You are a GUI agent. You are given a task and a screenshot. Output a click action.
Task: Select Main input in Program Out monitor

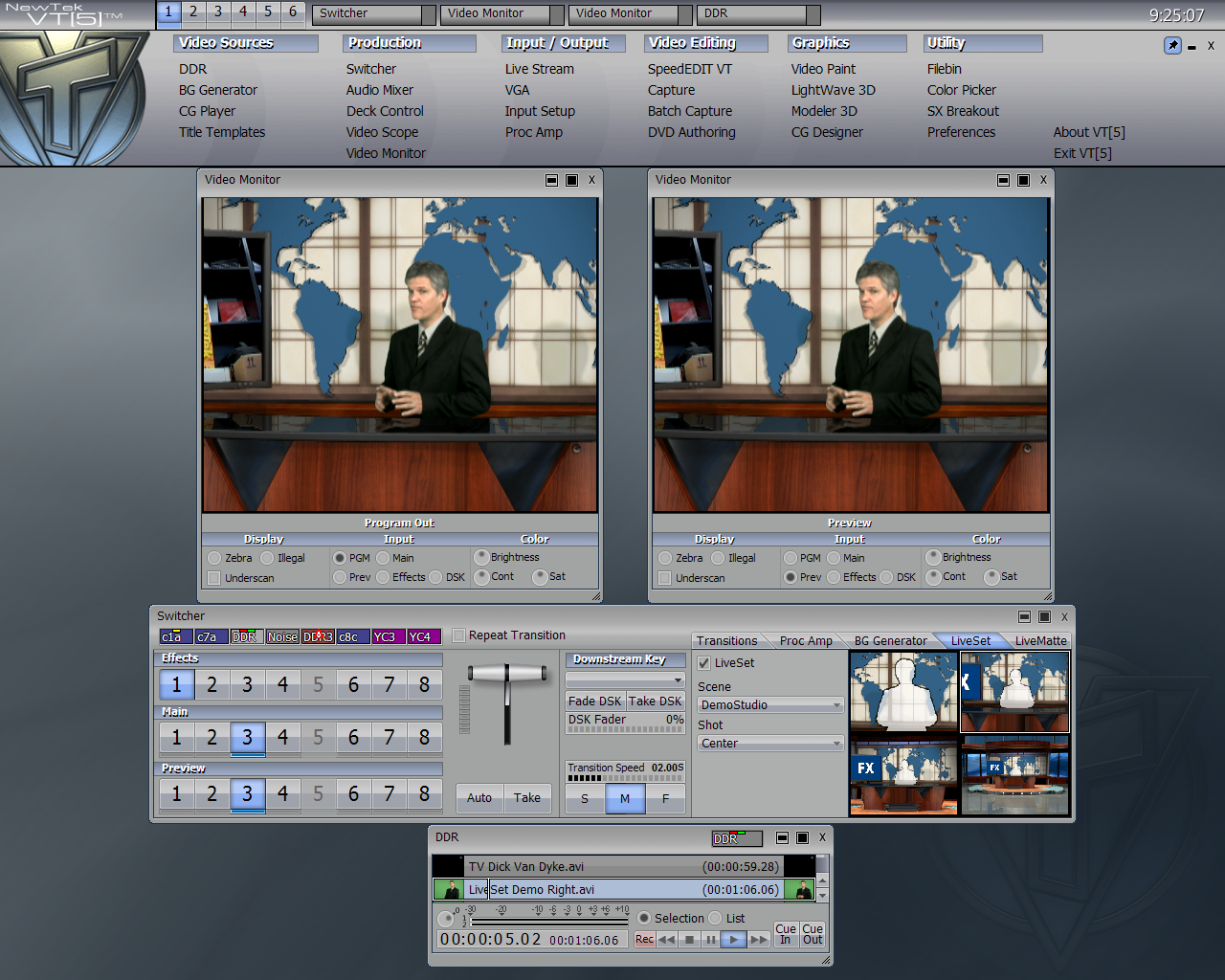coord(383,558)
